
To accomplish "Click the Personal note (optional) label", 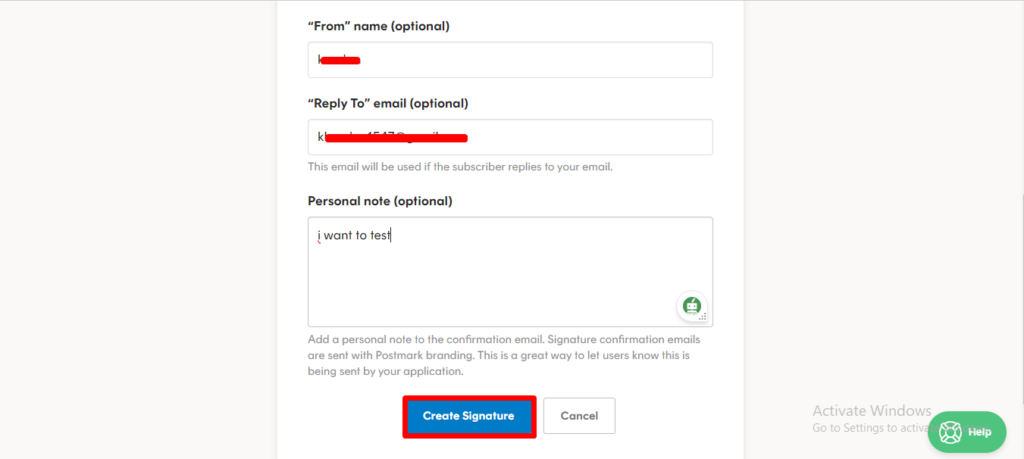I will (380, 201).
